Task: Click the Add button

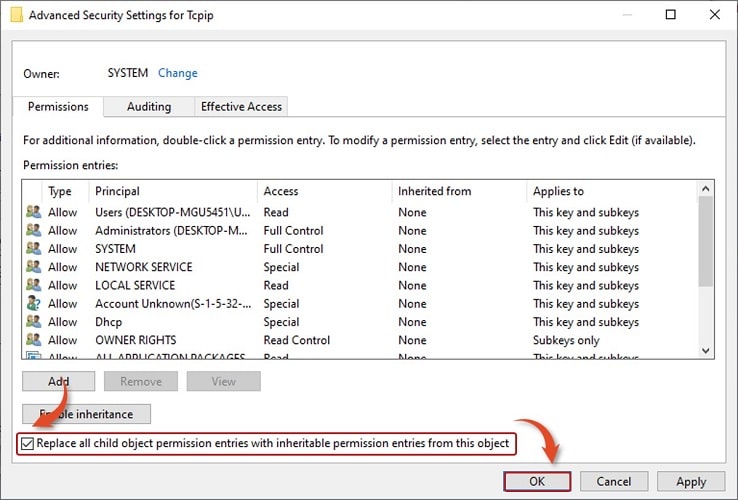Action: click(x=58, y=381)
